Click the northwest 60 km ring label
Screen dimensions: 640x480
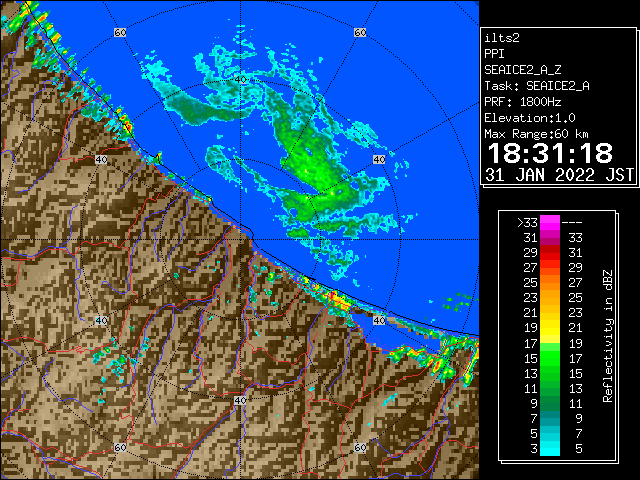click(x=120, y=32)
